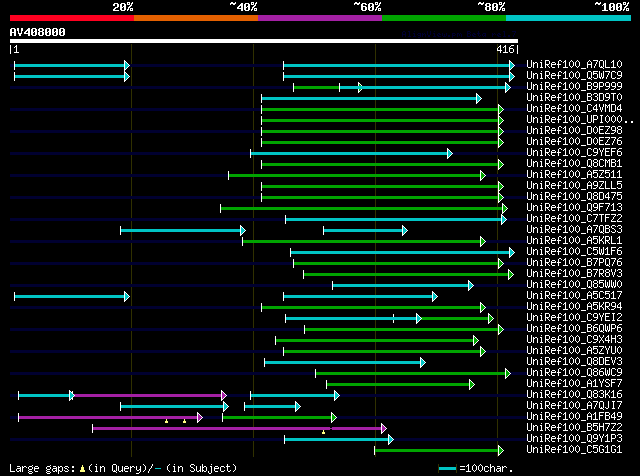
Task: Click the UniRef100_C7TFZ2 label
Action: pyautogui.click(x=574, y=219)
